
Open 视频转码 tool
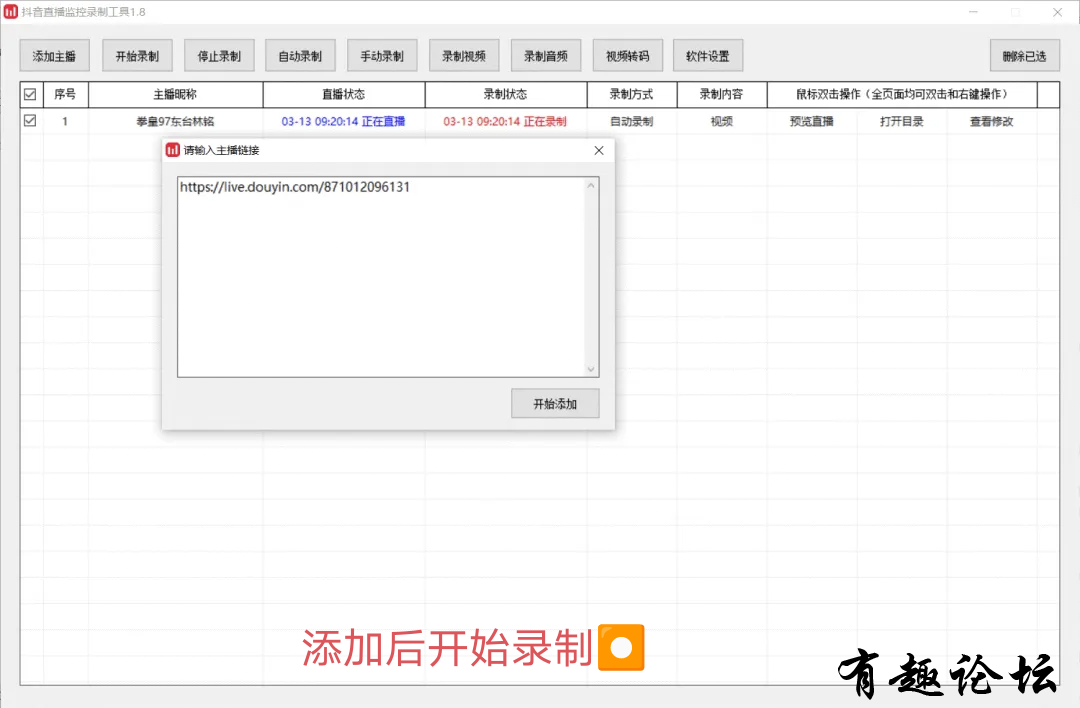627,56
